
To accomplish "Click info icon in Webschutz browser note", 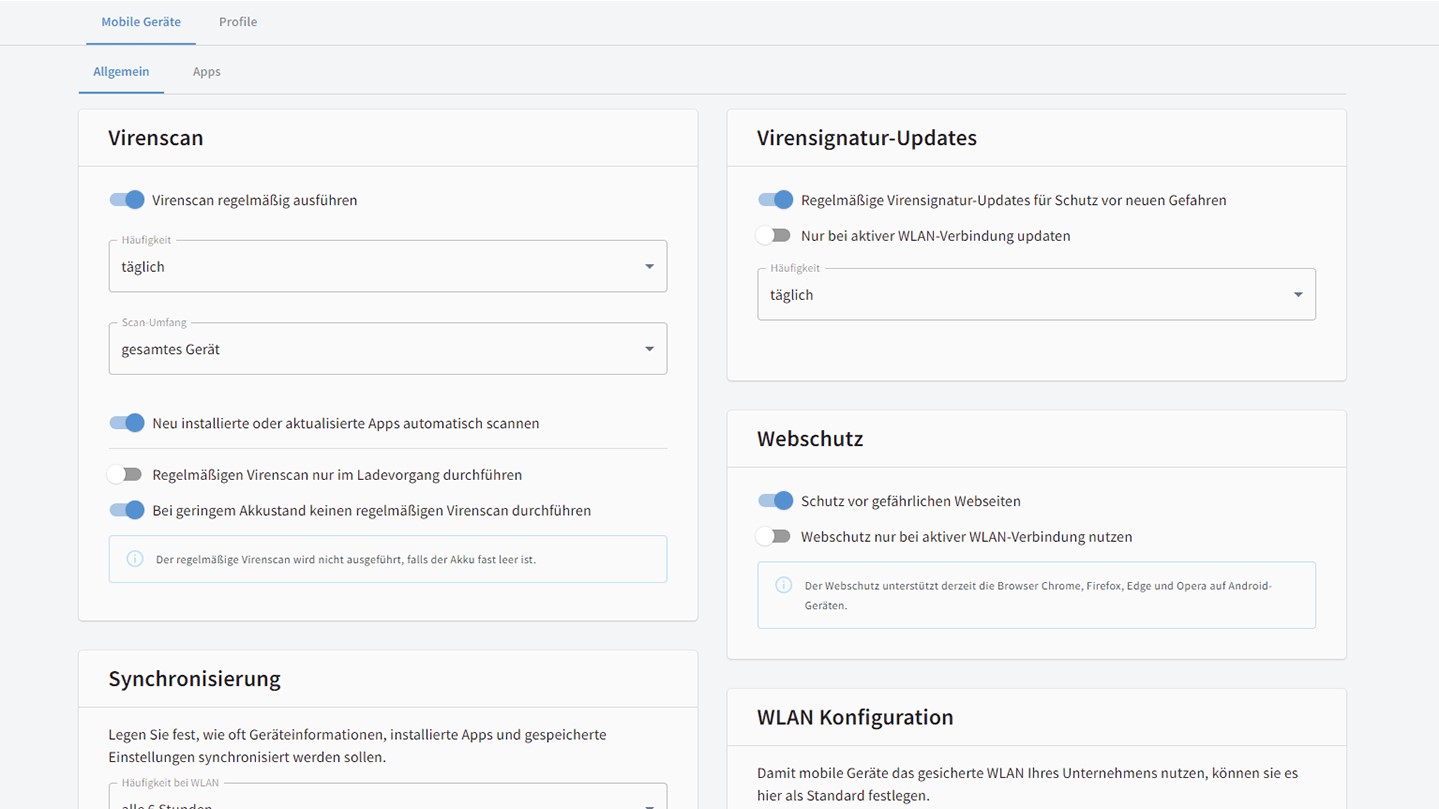I will pyautogui.click(x=784, y=585).
